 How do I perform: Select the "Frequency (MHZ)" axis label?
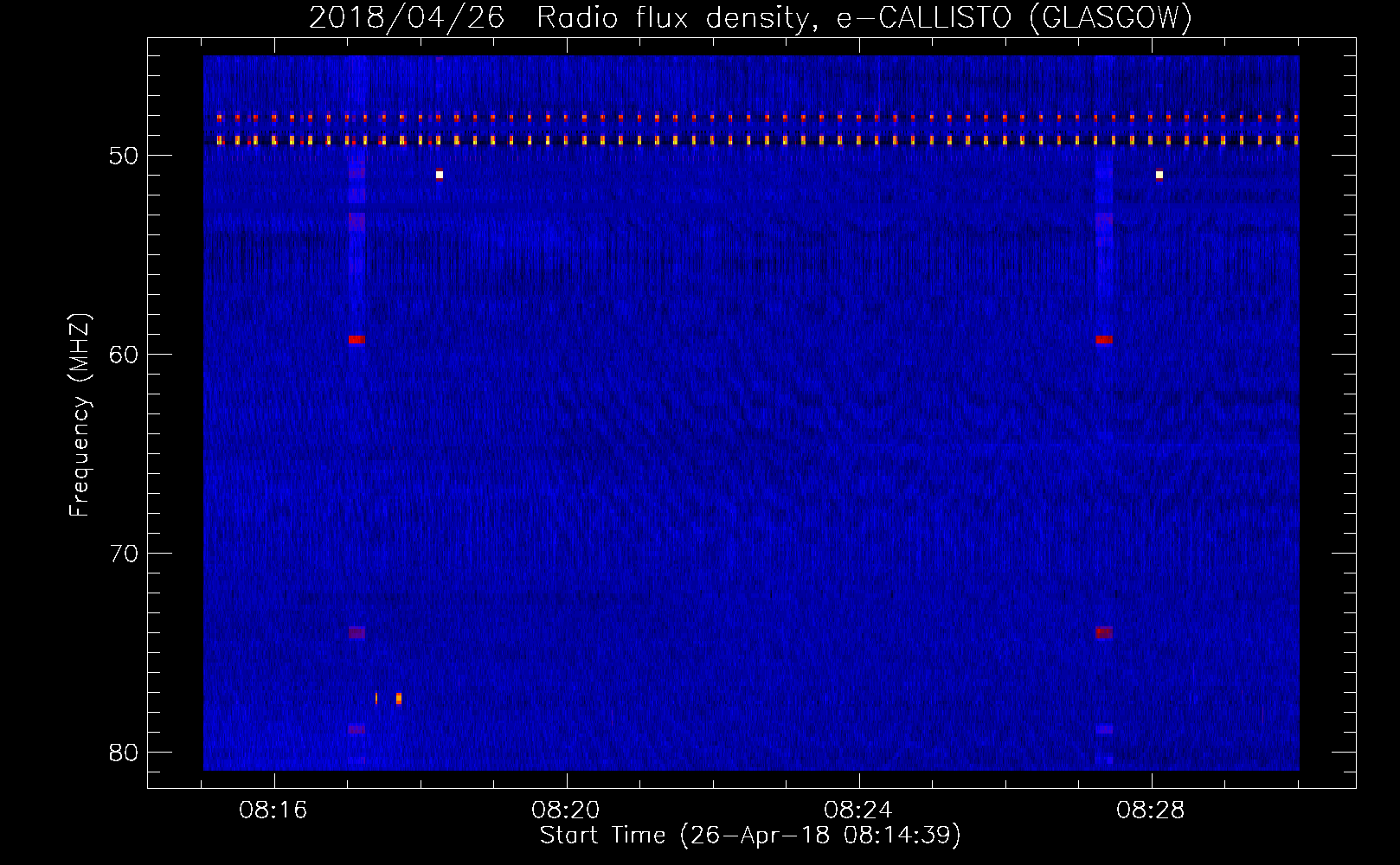(x=80, y=415)
